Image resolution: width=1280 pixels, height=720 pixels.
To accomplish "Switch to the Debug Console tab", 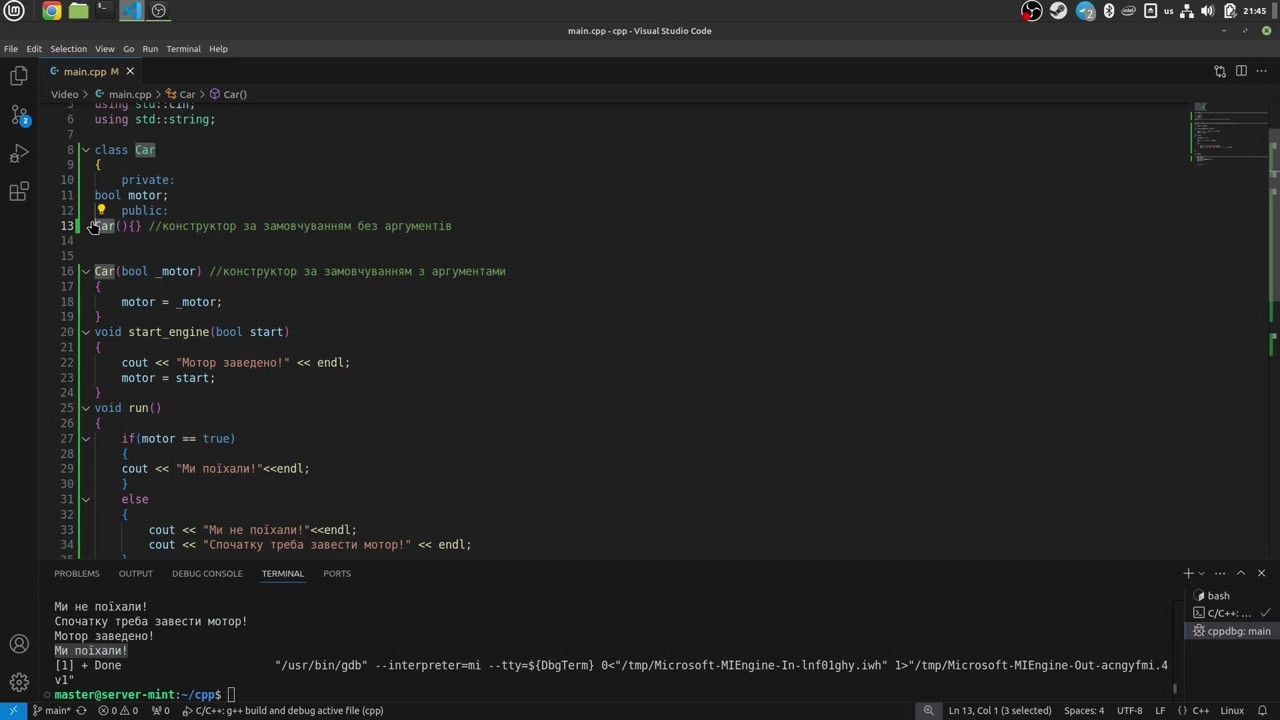I will pos(207,574).
